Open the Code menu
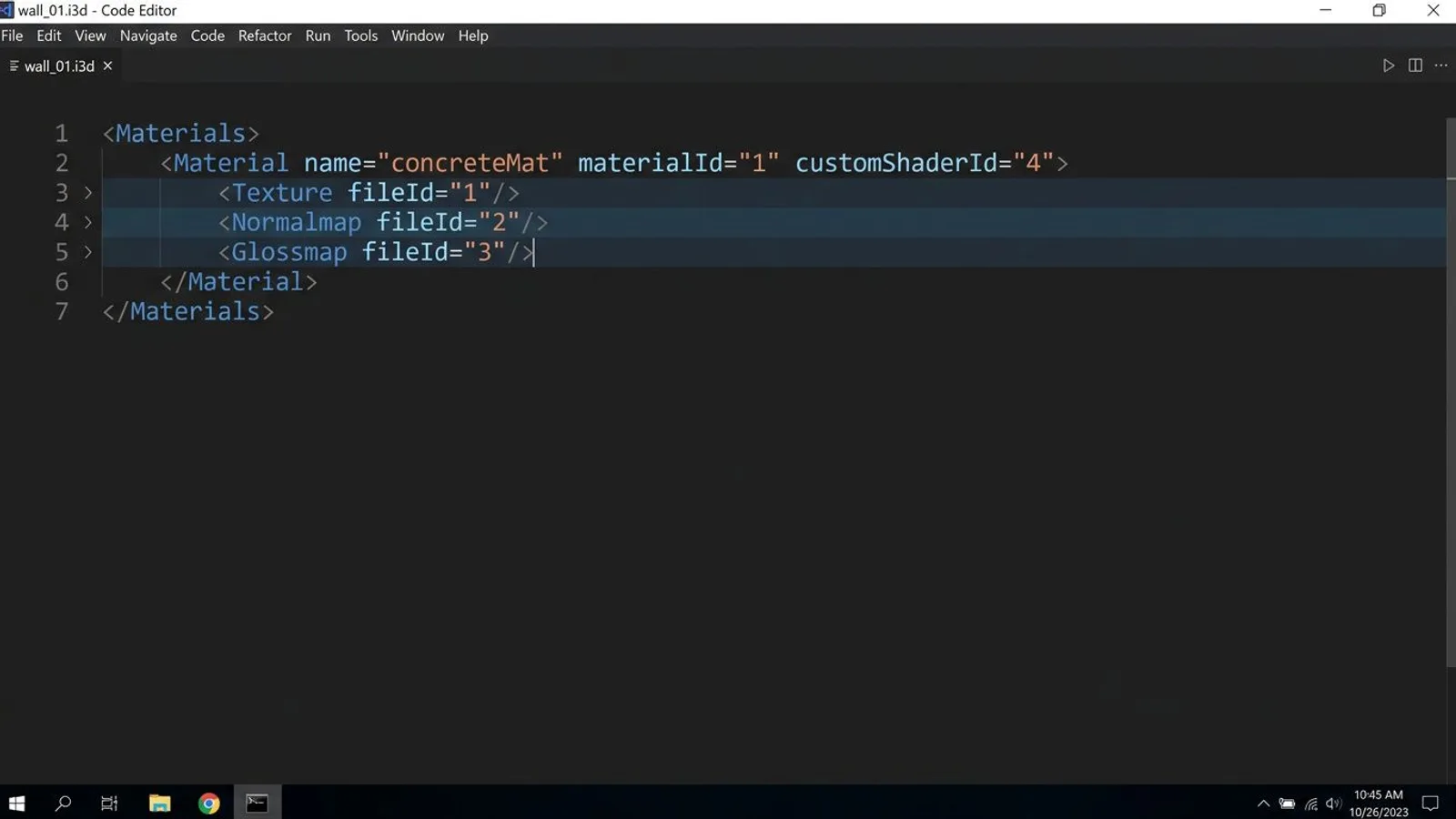Viewport: 1456px width, 819px height. (207, 35)
